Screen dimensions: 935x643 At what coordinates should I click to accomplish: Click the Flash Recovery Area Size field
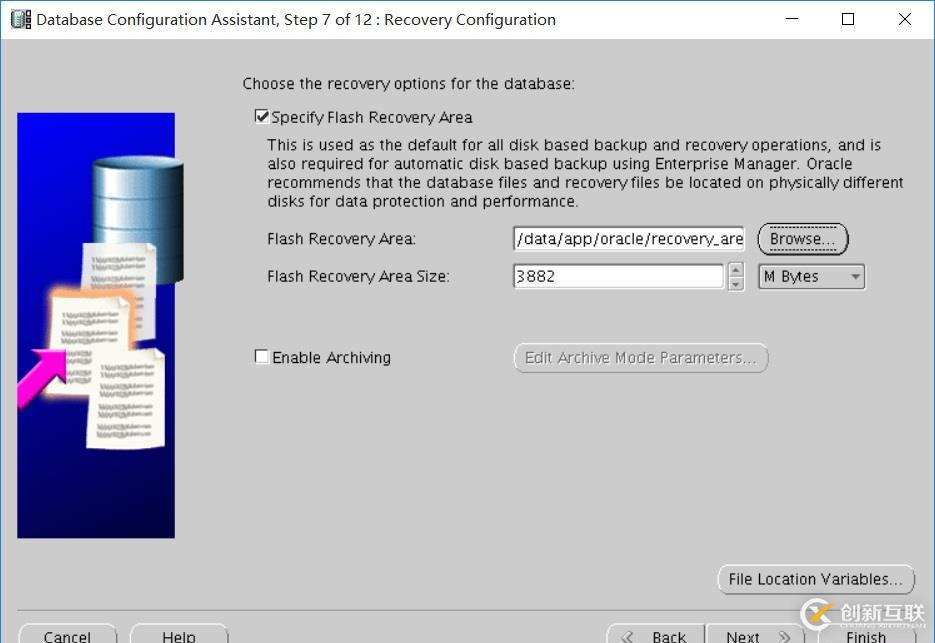click(618, 276)
